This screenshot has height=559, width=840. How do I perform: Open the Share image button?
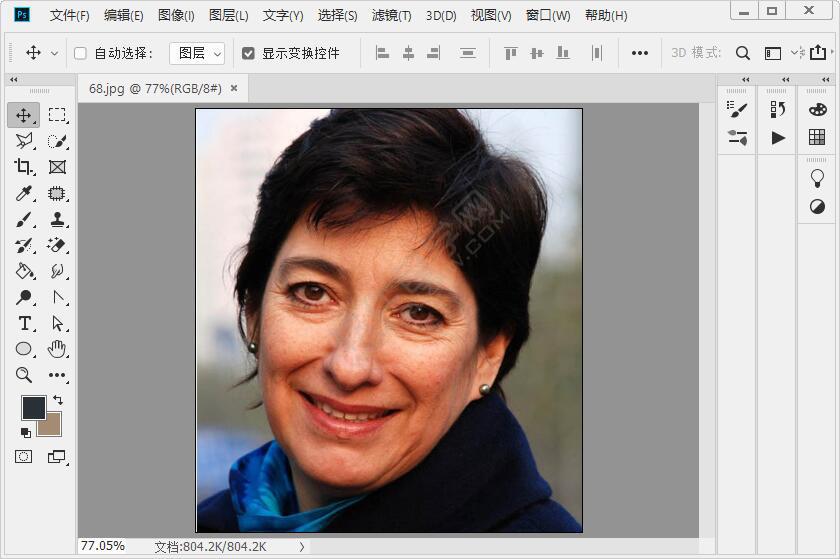[818, 53]
